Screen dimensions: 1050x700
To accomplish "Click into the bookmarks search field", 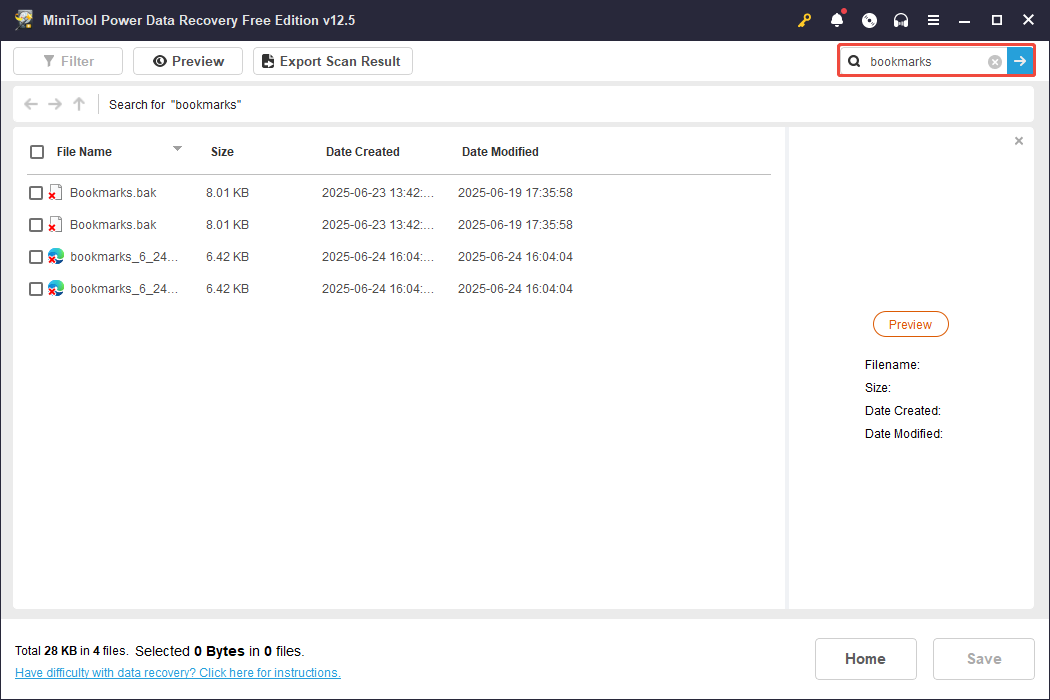I will point(922,62).
